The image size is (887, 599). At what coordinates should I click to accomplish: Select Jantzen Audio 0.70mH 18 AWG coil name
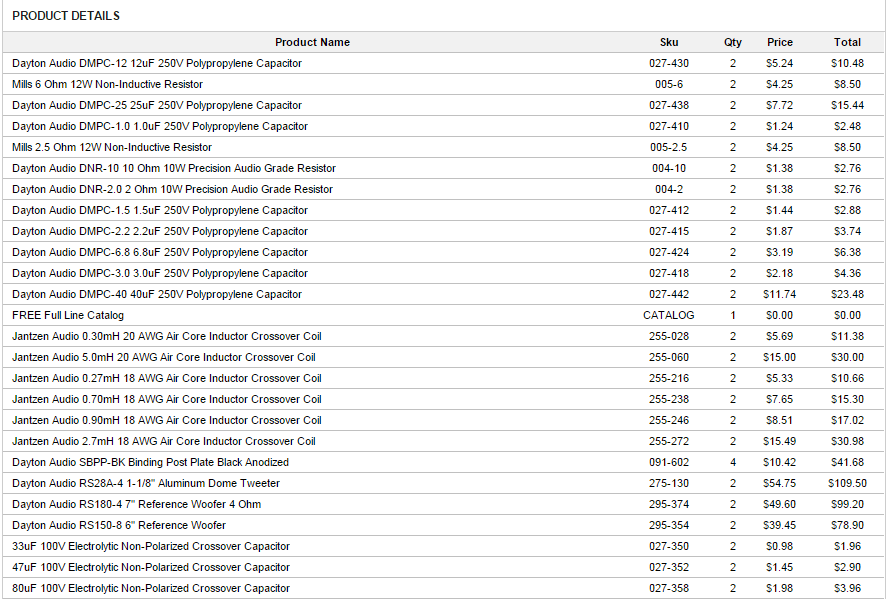[166, 399]
